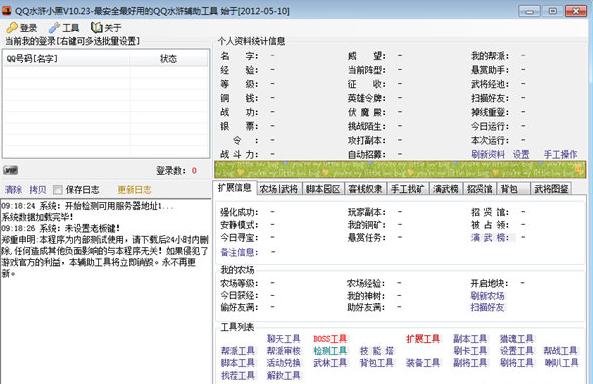The width and height of the screenshot is (593, 384).
Task: Open the 武林工具 link
Action: 330,363
